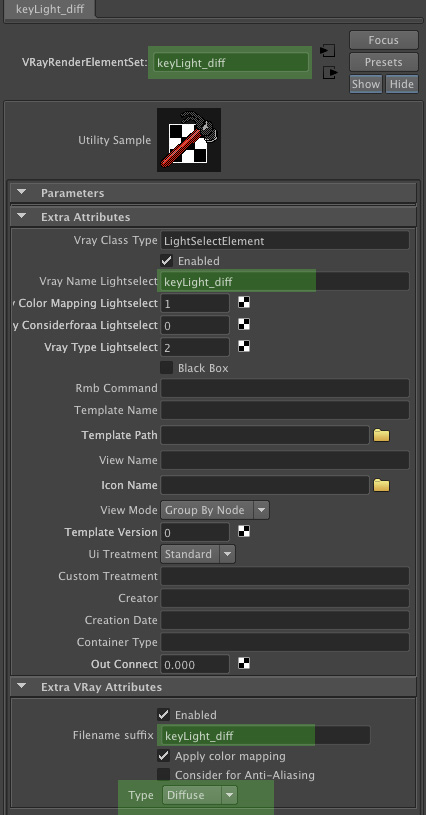Screen dimensions: 426x815
Task: Click map button beside Considerforaa Lightselect
Action: pyautogui.click(x=244, y=324)
